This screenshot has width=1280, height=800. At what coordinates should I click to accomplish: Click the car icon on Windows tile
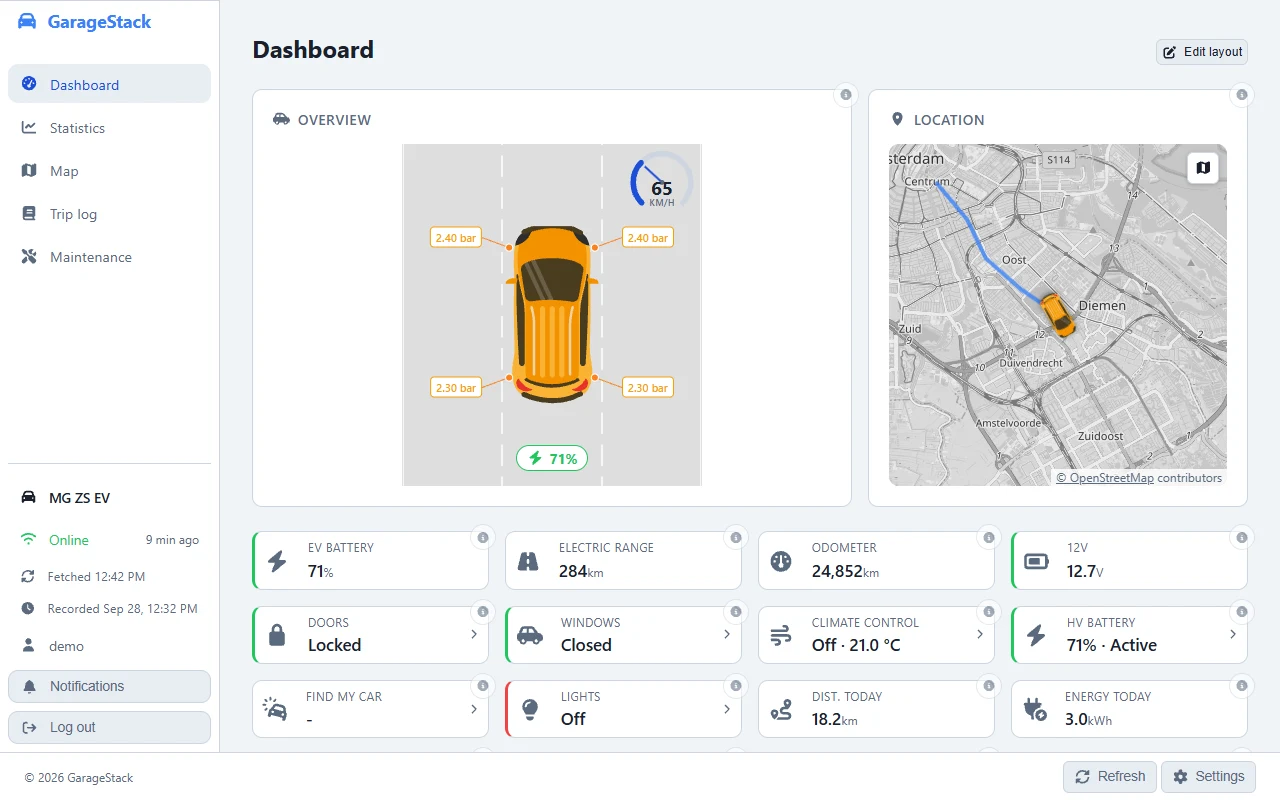(x=530, y=635)
